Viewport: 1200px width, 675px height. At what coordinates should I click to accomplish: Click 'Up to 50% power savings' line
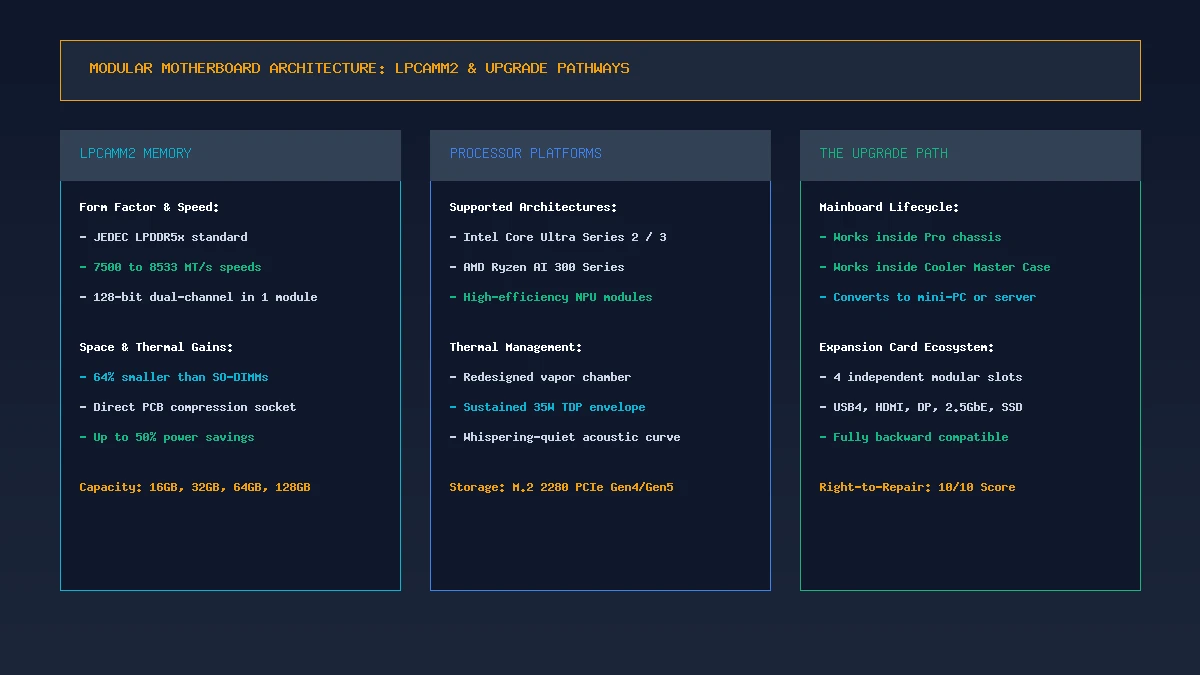pyautogui.click(x=167, y=437)
